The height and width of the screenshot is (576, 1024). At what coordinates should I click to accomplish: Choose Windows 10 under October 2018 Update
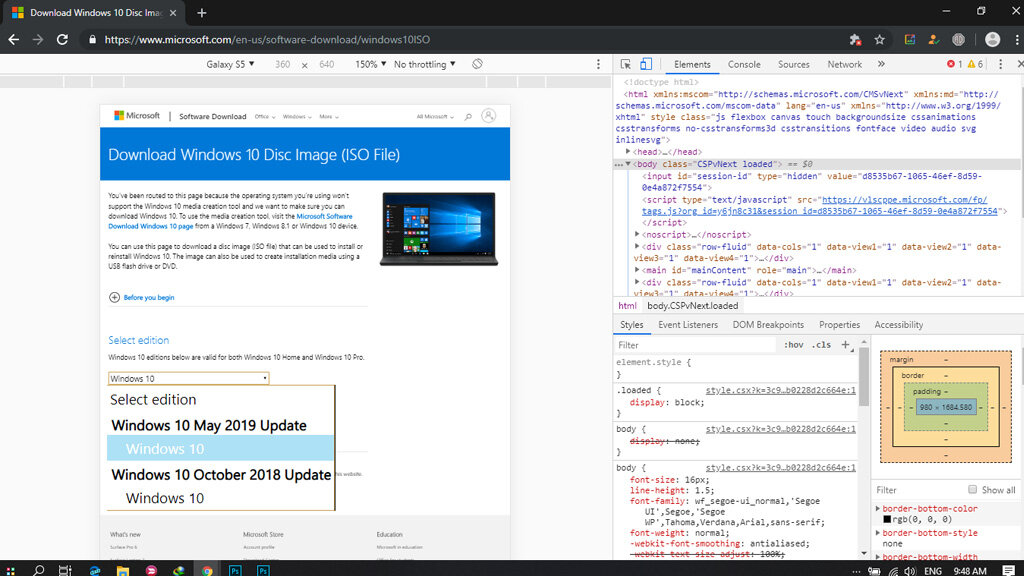221,498
